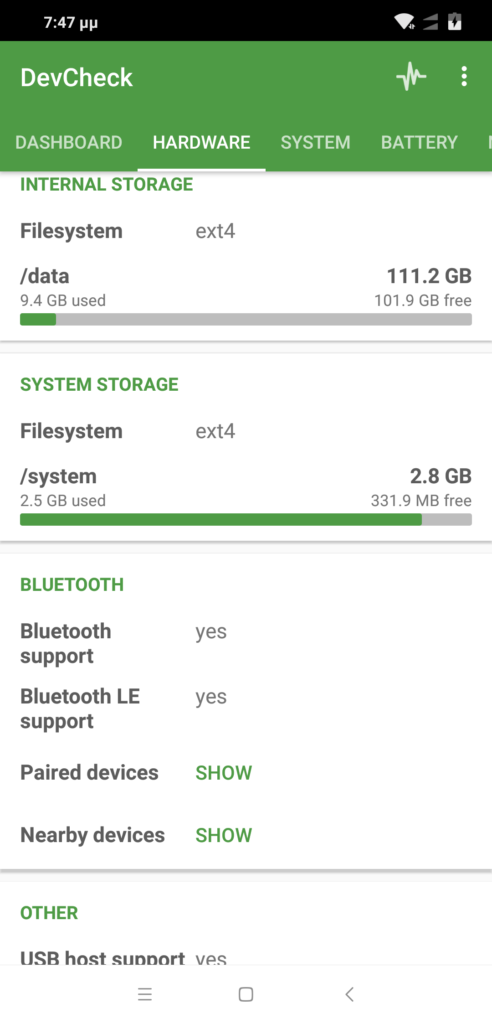Show paired Bluetooth devices

(x=223, y=773)
